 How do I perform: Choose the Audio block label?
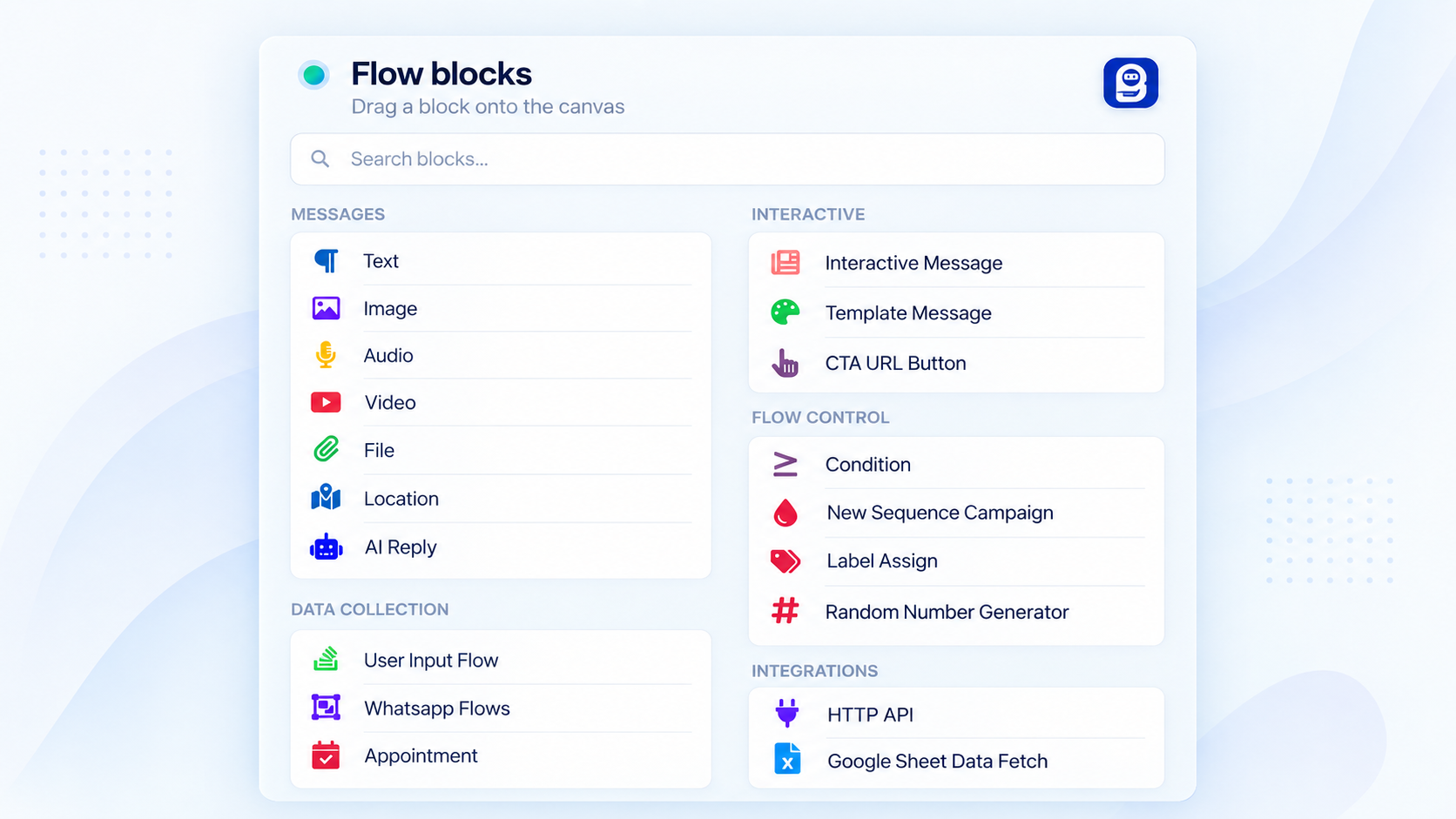(x=388, y=355)
